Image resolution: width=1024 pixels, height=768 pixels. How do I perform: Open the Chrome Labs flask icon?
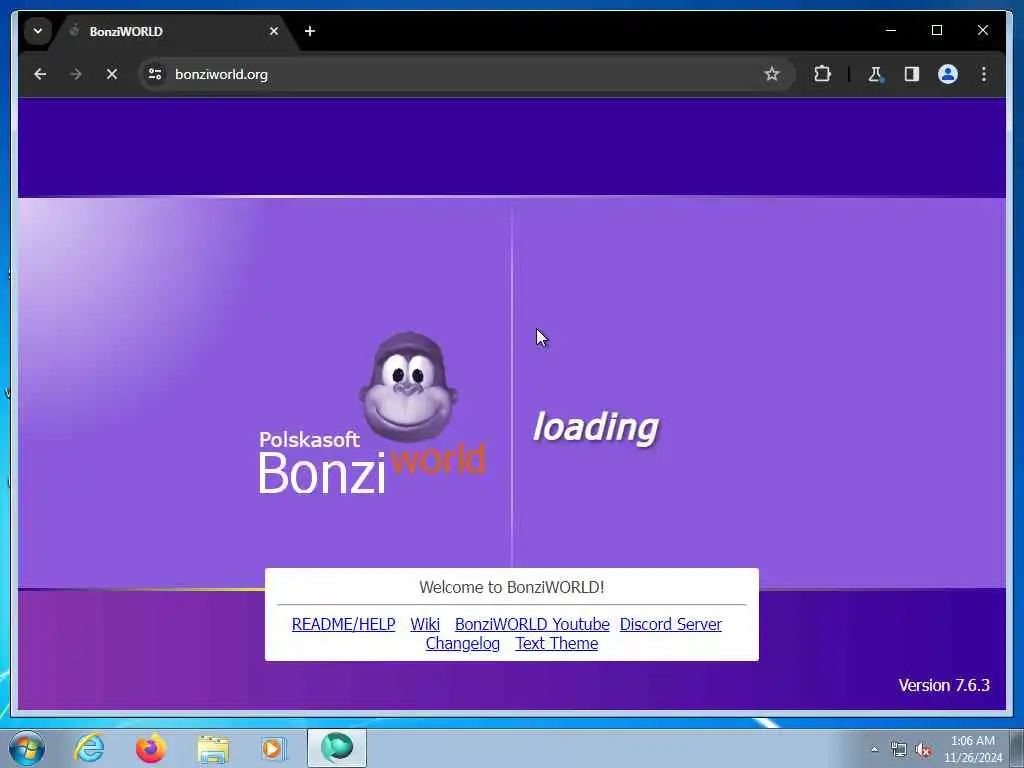click(875, 74)
